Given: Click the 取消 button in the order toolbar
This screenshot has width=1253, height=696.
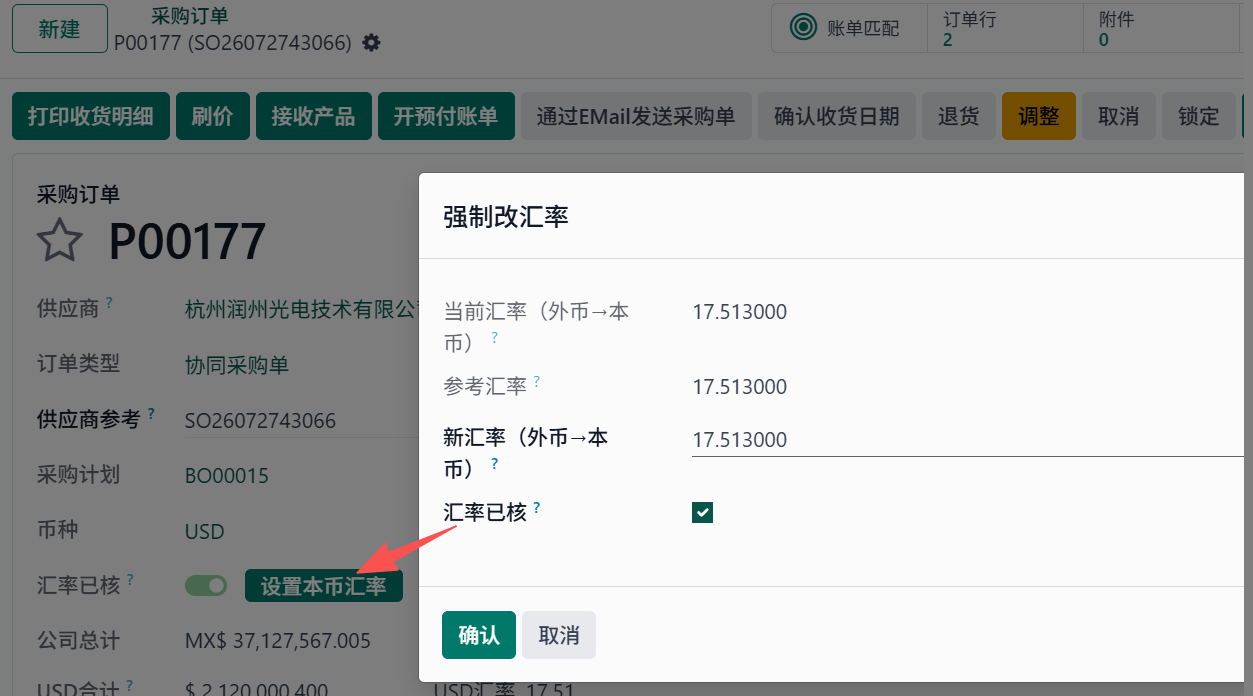Looking at the screenshot, I should (x=1118, y=116).
